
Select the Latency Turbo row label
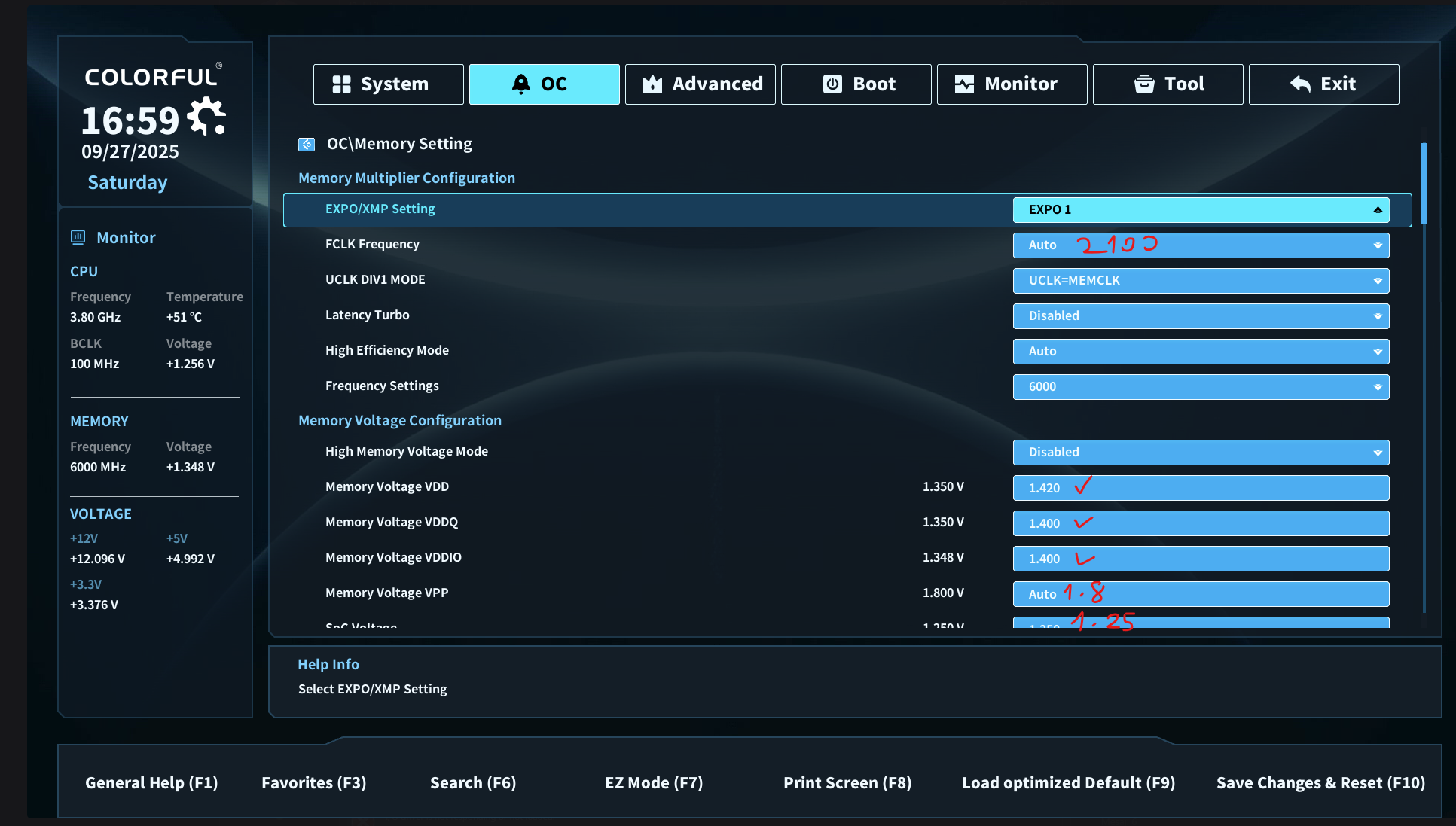point(368,315)
